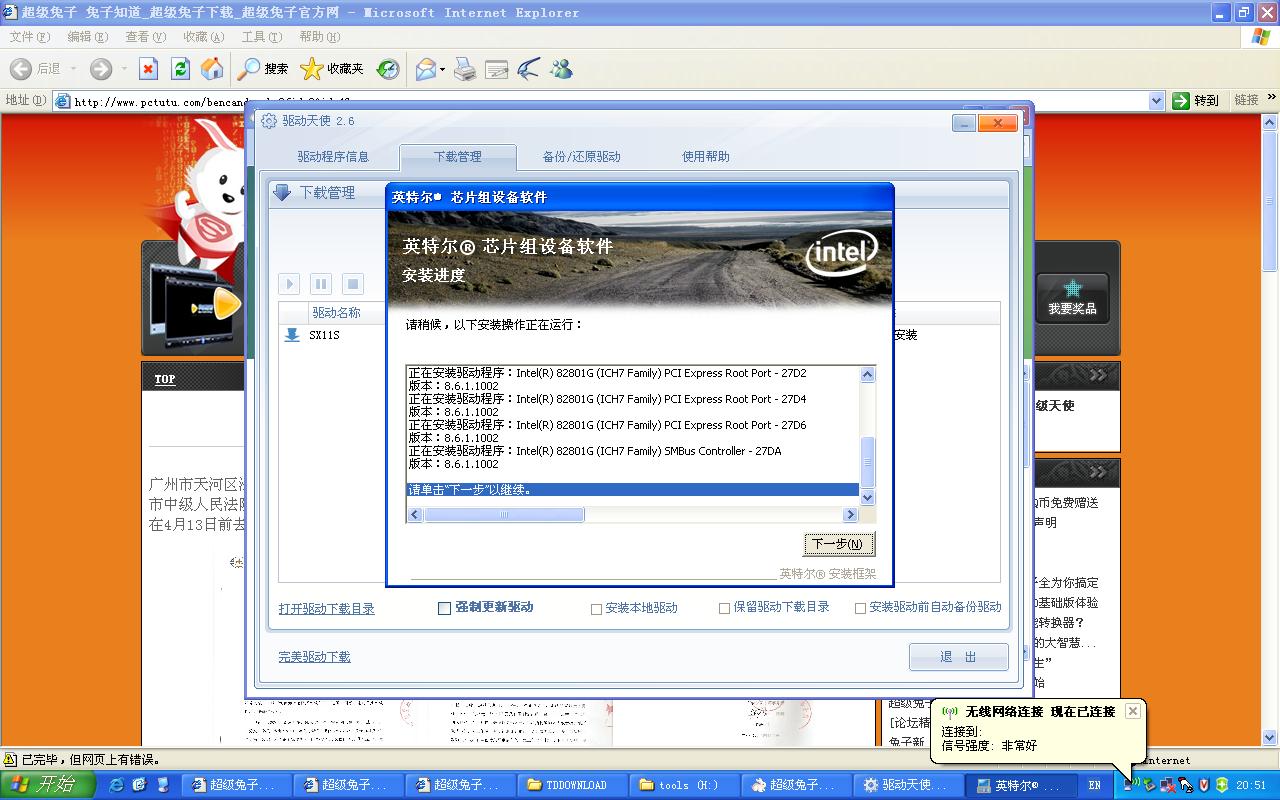Click the pause download icon in 驱动天使
This screenshot has width=1280, height=800.
click(x=321, y=284)
